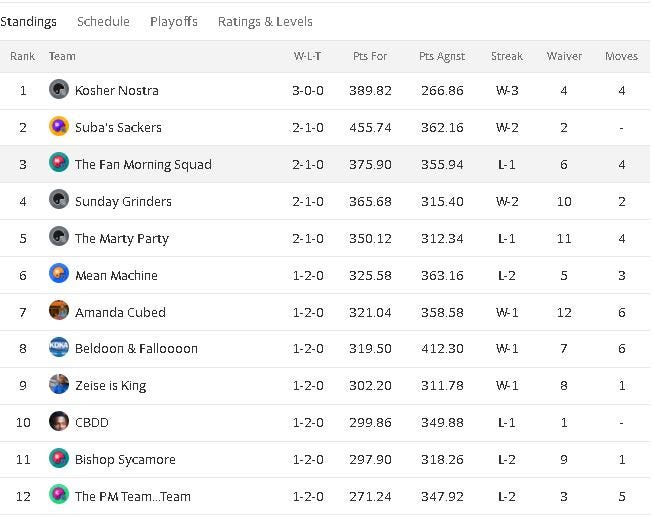Click The PM Team...Team helmet icon
Viewport: 653px width, 517px height.
tap(59, 495)
